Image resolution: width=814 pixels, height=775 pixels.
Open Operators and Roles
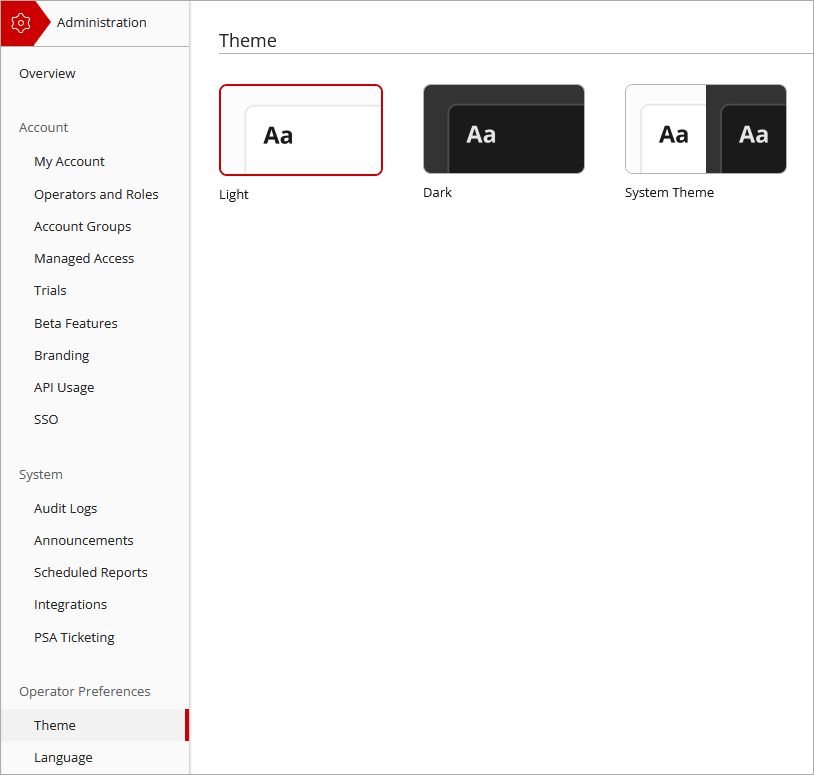[x=96, y=194]
